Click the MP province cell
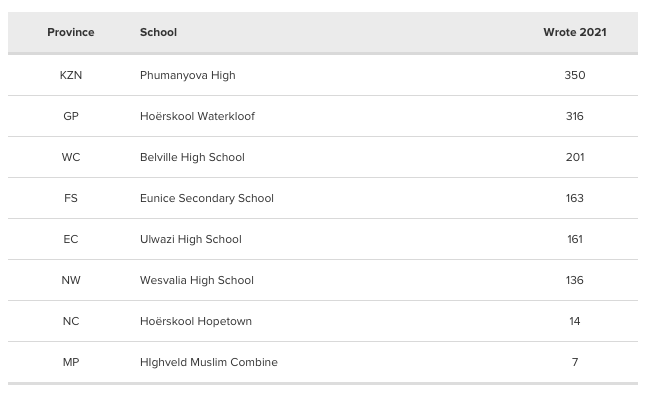 click(x=71, y=362)
